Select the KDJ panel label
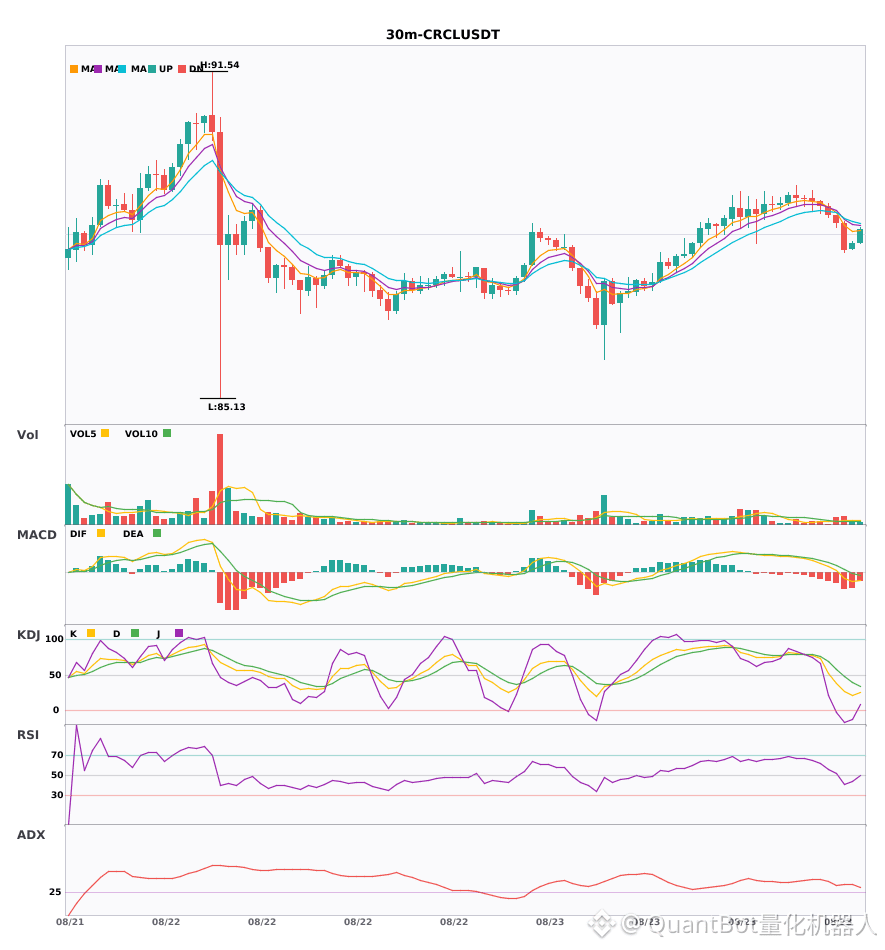Image resolution: width=885 pixels, height=950 pixels. click(x=28, y=635)
